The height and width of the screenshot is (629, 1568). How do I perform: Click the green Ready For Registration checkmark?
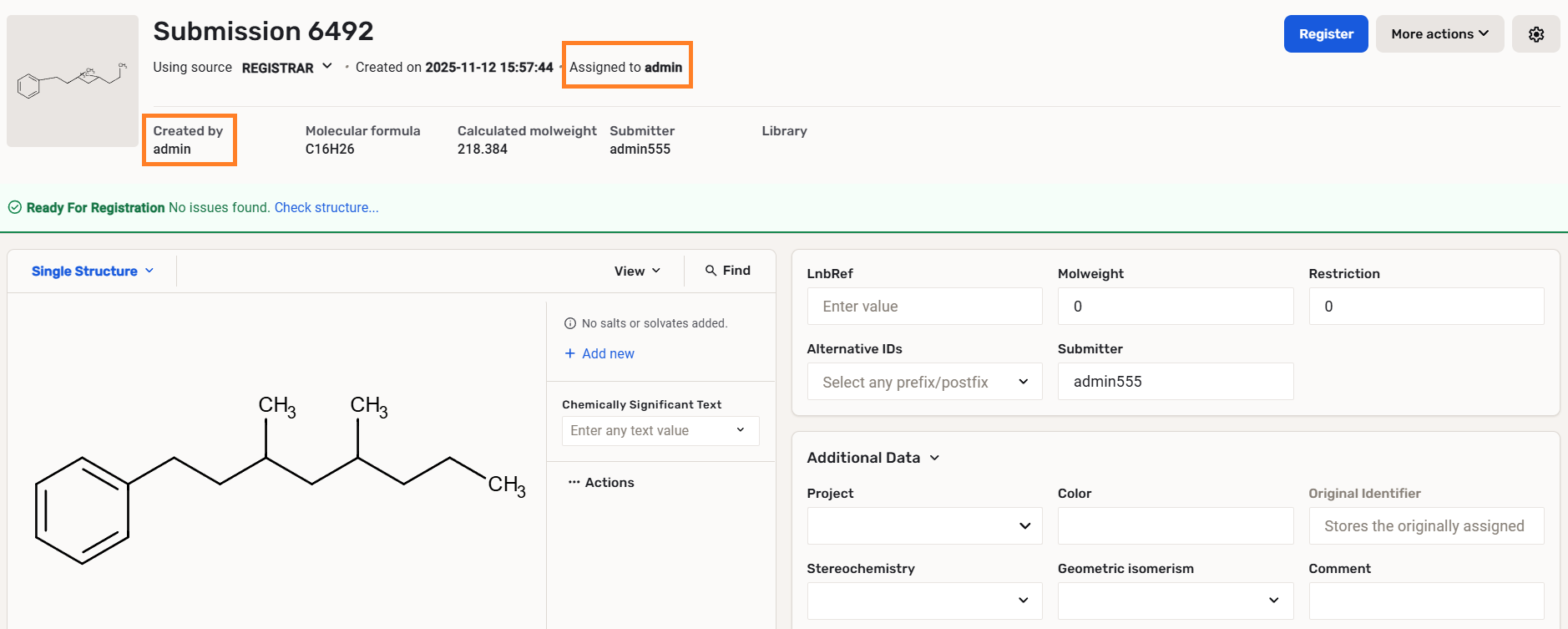[x=15, y=207]
